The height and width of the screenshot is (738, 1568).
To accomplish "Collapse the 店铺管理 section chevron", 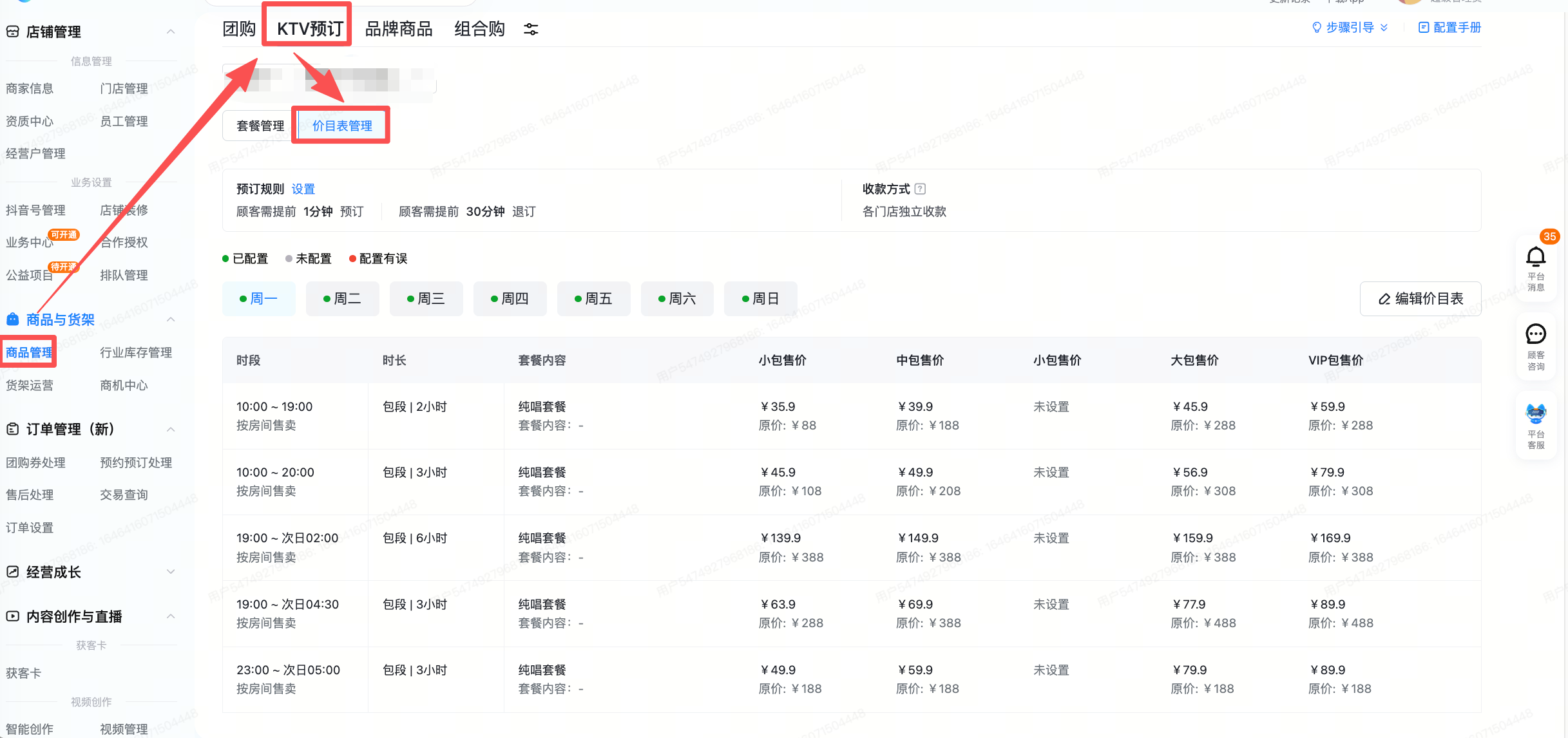I will click(x=171, y=32).
